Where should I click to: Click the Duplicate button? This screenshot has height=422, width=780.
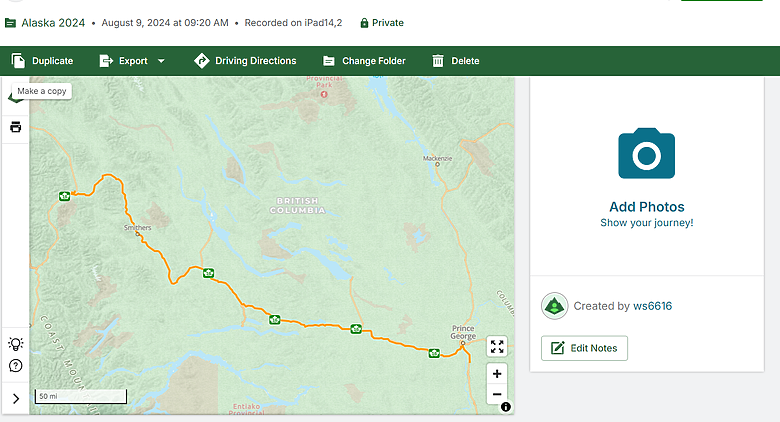42,61
